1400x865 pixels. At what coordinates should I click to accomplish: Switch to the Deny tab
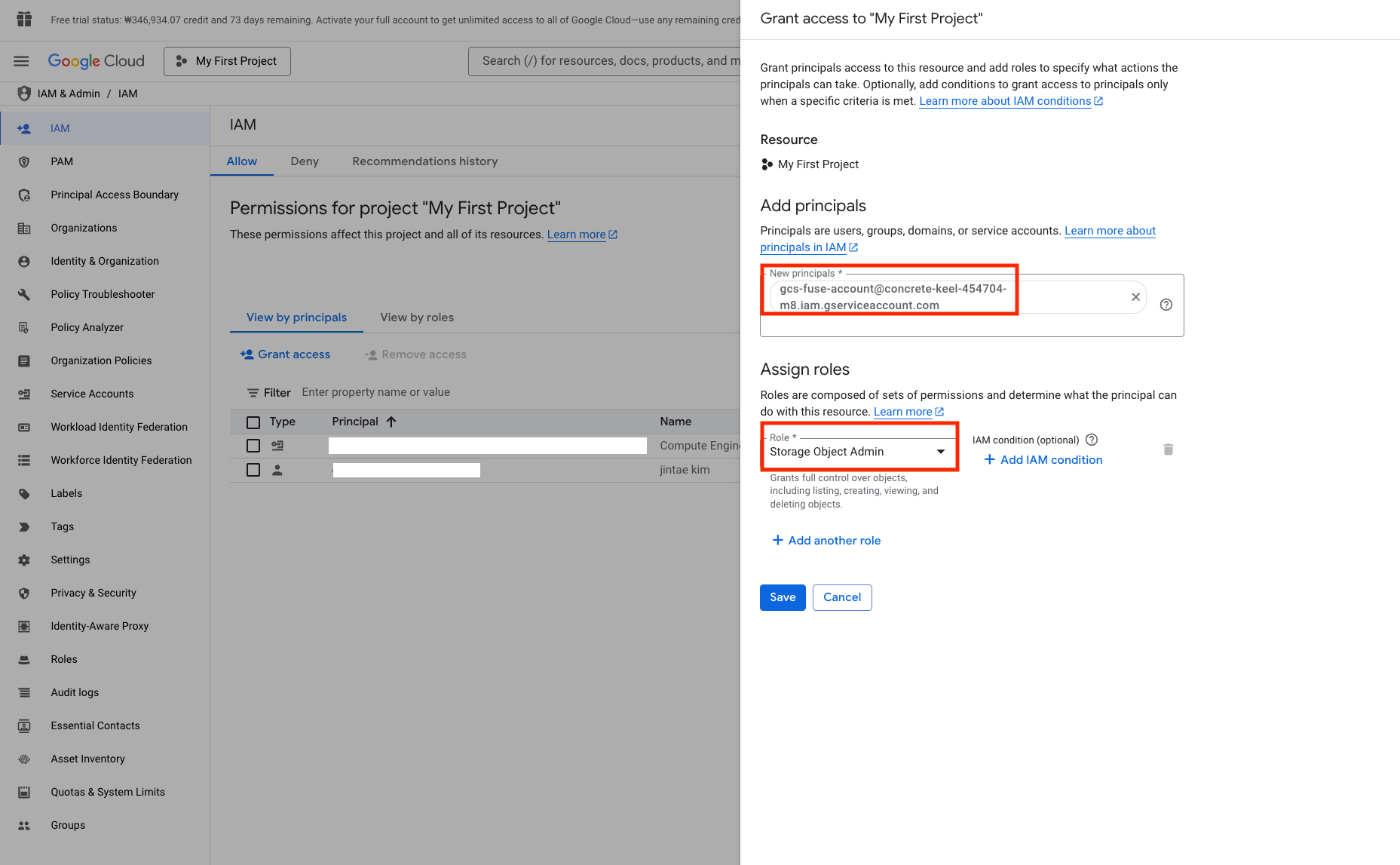305,161
